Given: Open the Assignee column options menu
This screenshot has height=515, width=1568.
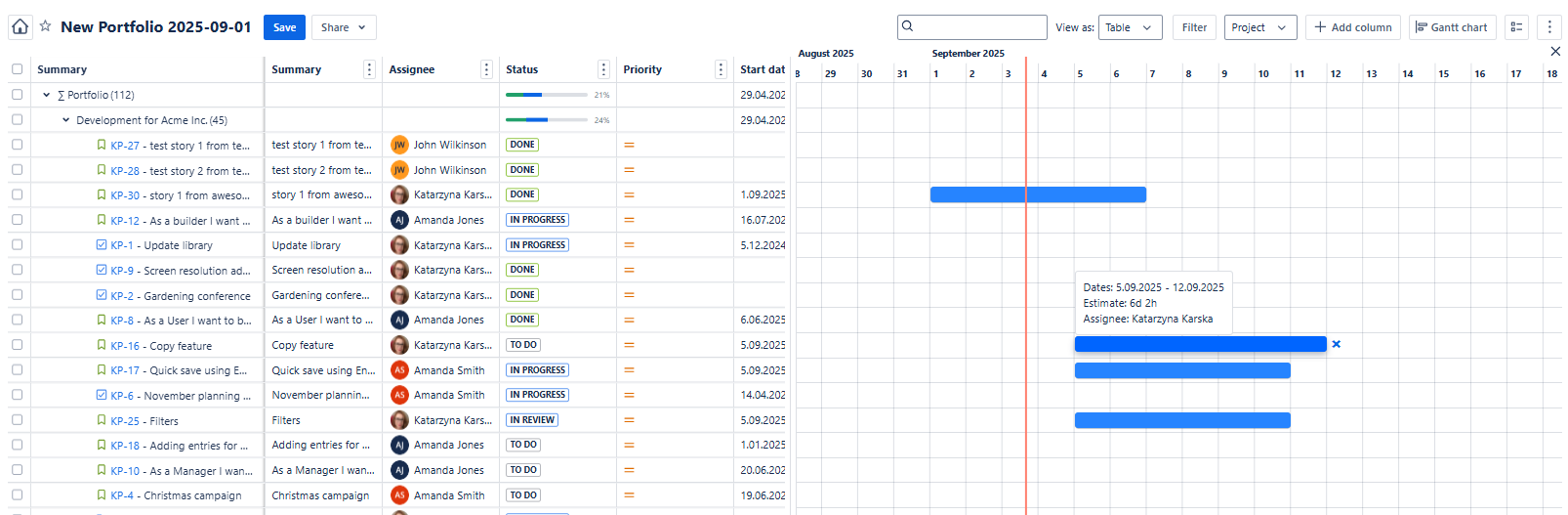Looking at the screenshot, I should click(486, 69).
